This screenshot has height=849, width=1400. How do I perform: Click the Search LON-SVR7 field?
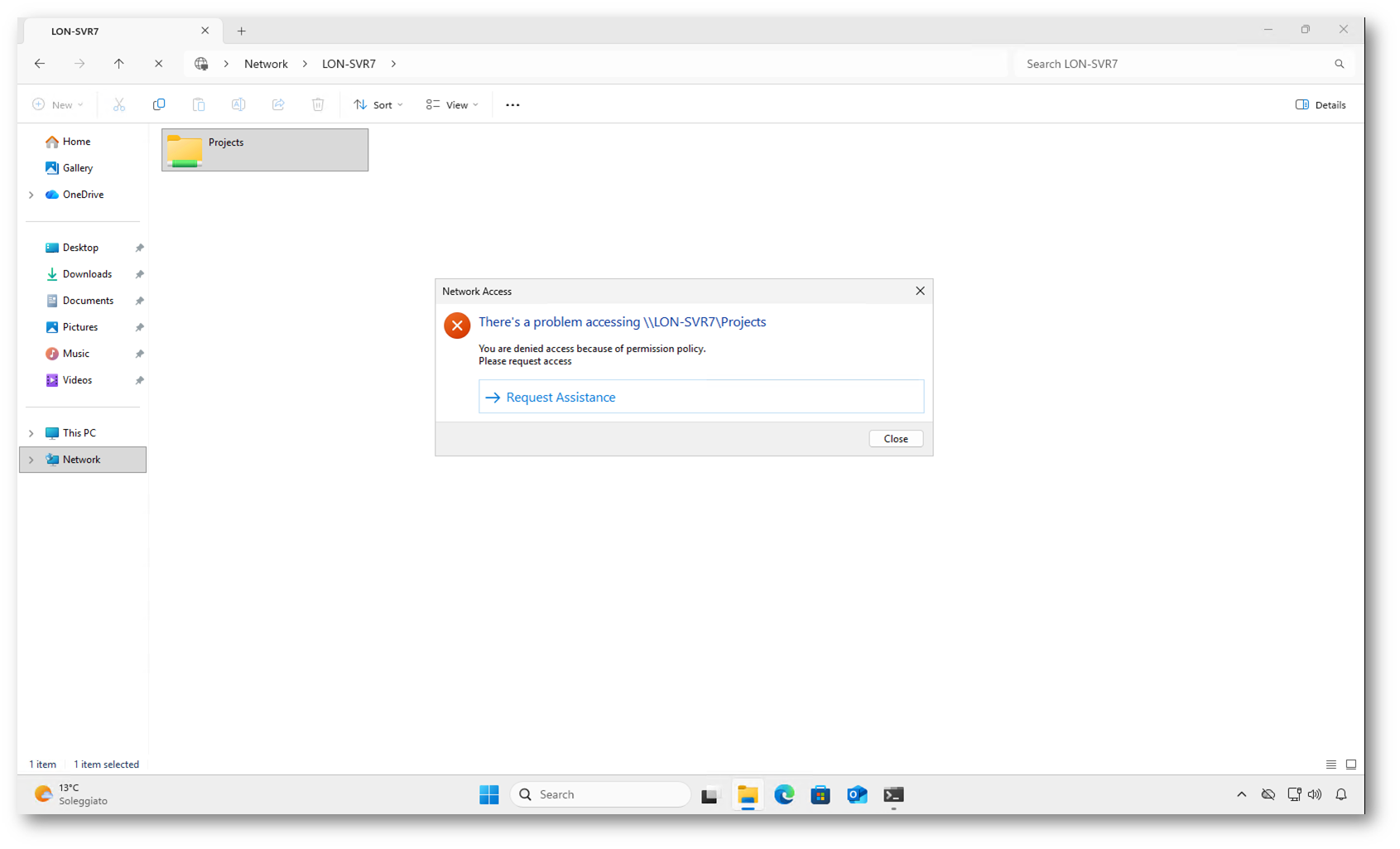click(1176, 64)
